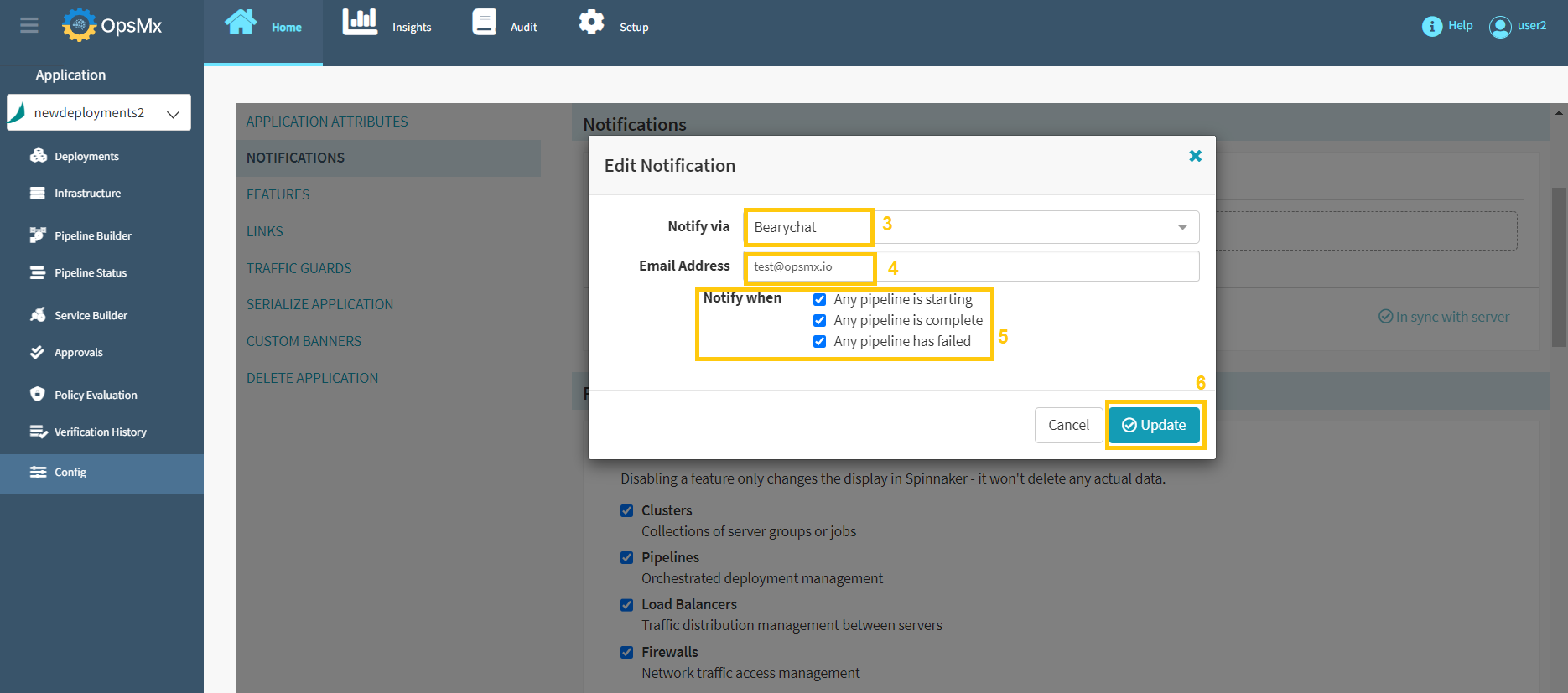Click the hamburger menu icon
Image resolution: width=1568 pixels, height=693 pixels.
pos(29,25)
